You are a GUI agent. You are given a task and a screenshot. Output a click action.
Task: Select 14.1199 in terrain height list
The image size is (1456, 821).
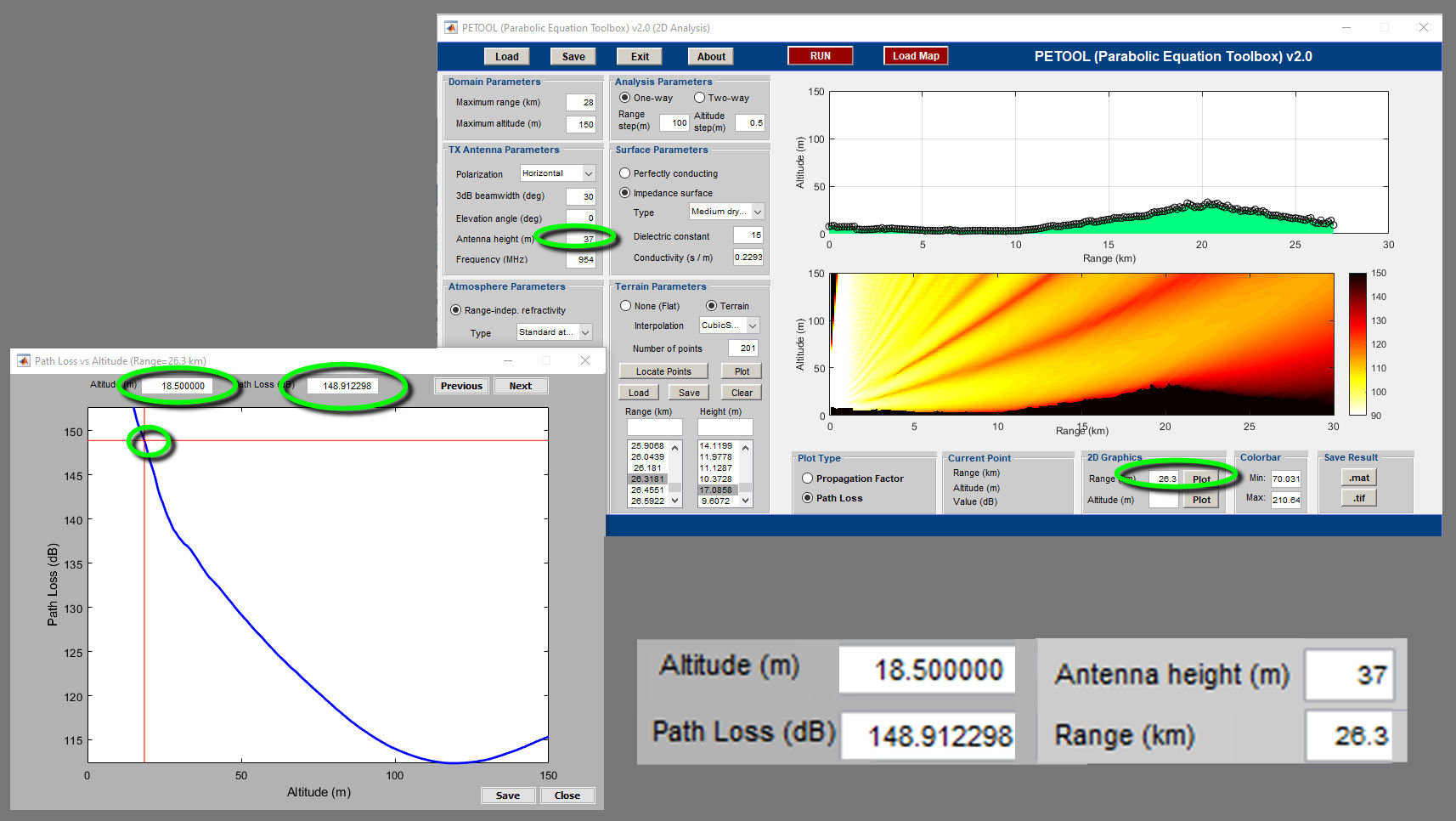[x=718, y=445]
